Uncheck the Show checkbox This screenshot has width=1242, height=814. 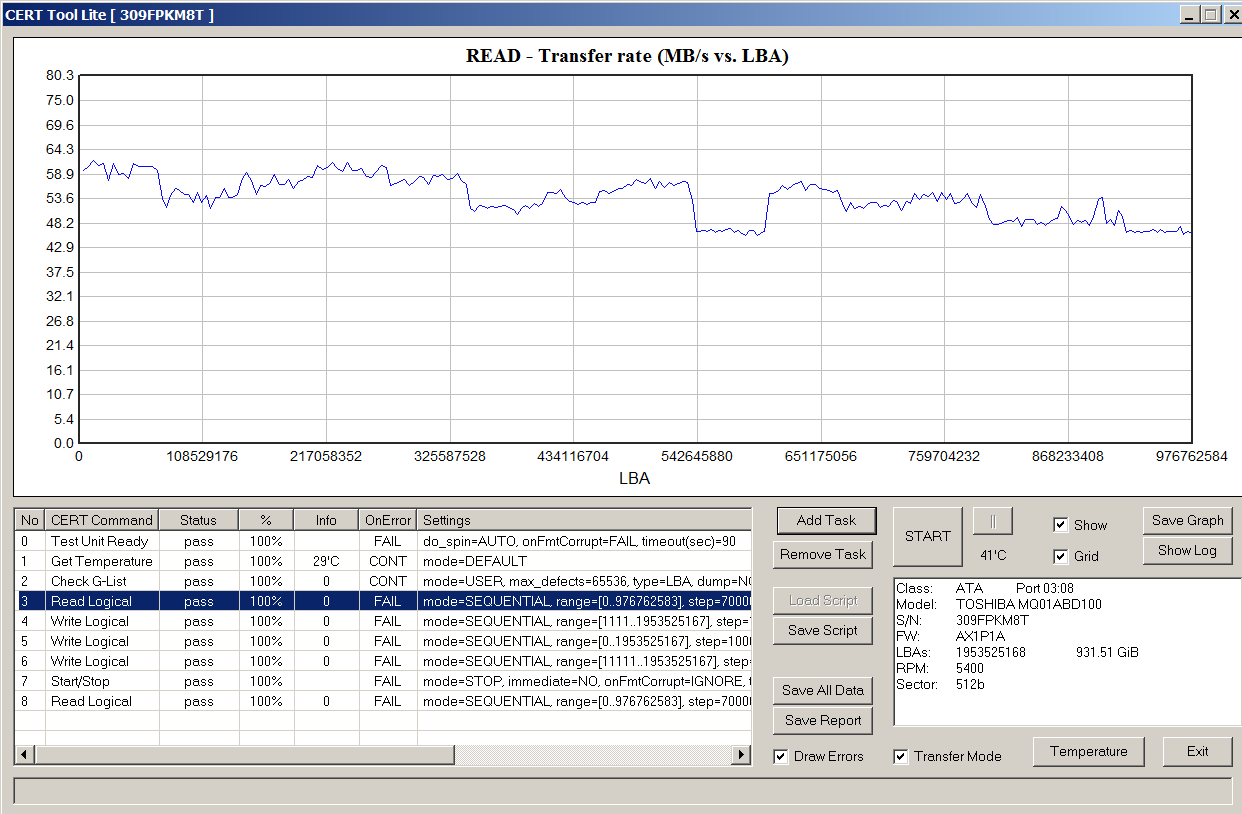(x=1061, y=525)
